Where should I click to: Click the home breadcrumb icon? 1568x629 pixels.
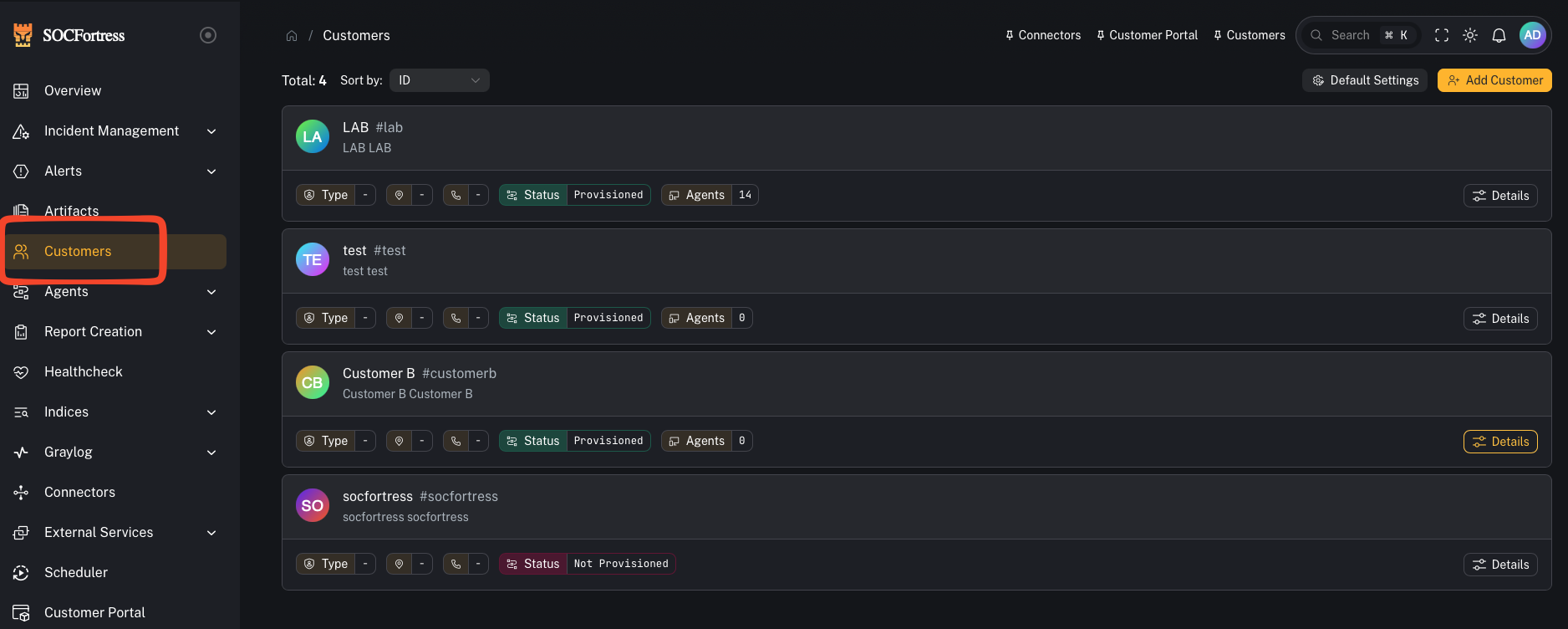click(292, 36)
